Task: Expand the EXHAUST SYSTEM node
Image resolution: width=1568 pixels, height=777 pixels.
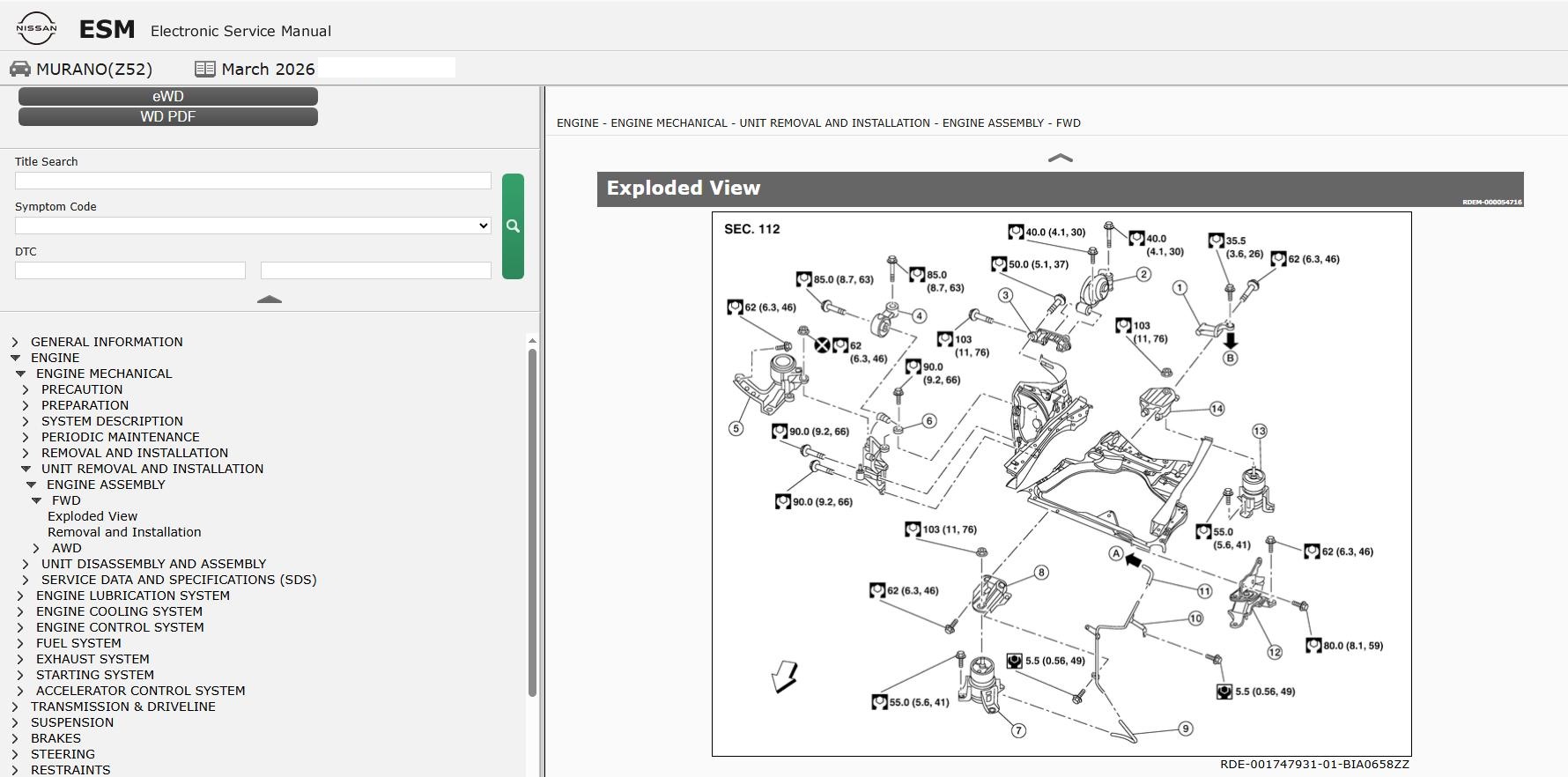Action: click(x=20, y=659)
